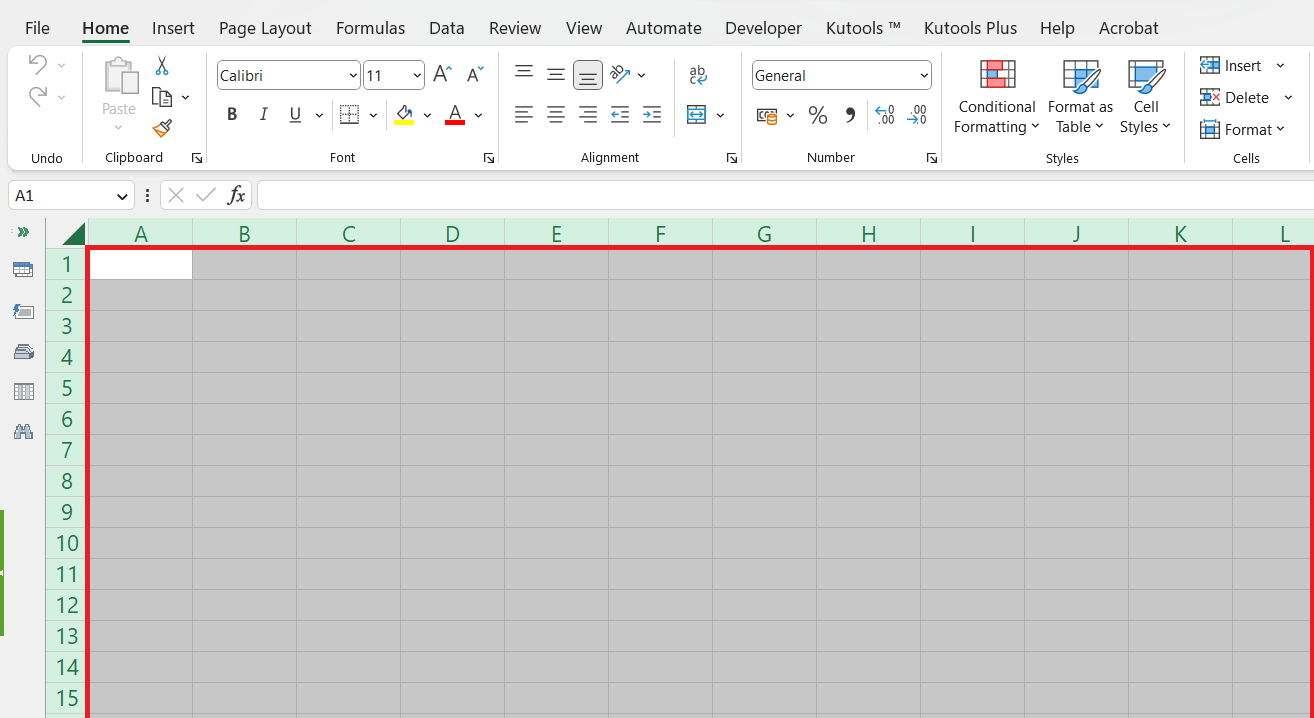
Task: Toggle bold formatting
Action: [231, 114]
